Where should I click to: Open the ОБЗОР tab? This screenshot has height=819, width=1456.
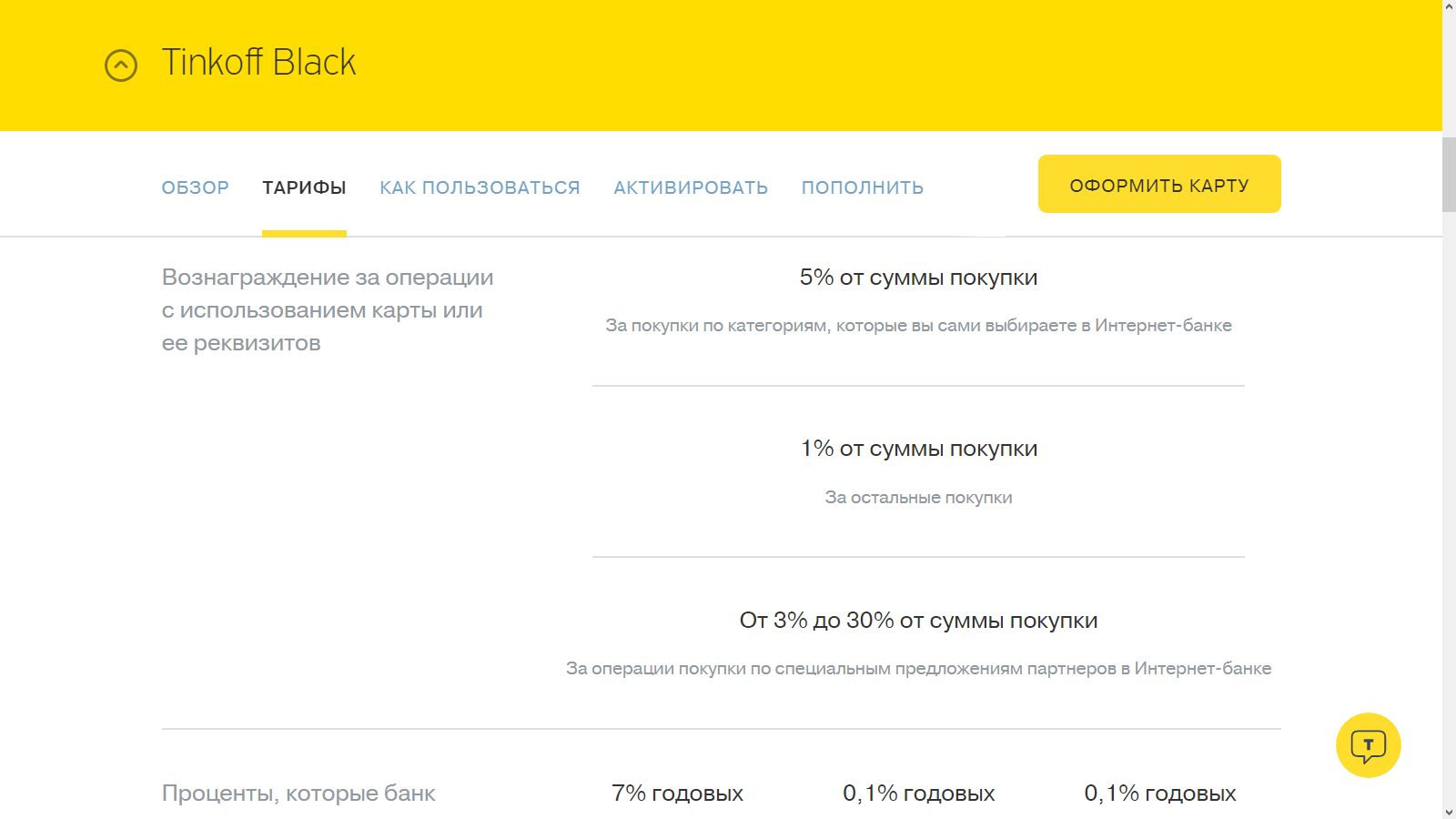[196, 187]
